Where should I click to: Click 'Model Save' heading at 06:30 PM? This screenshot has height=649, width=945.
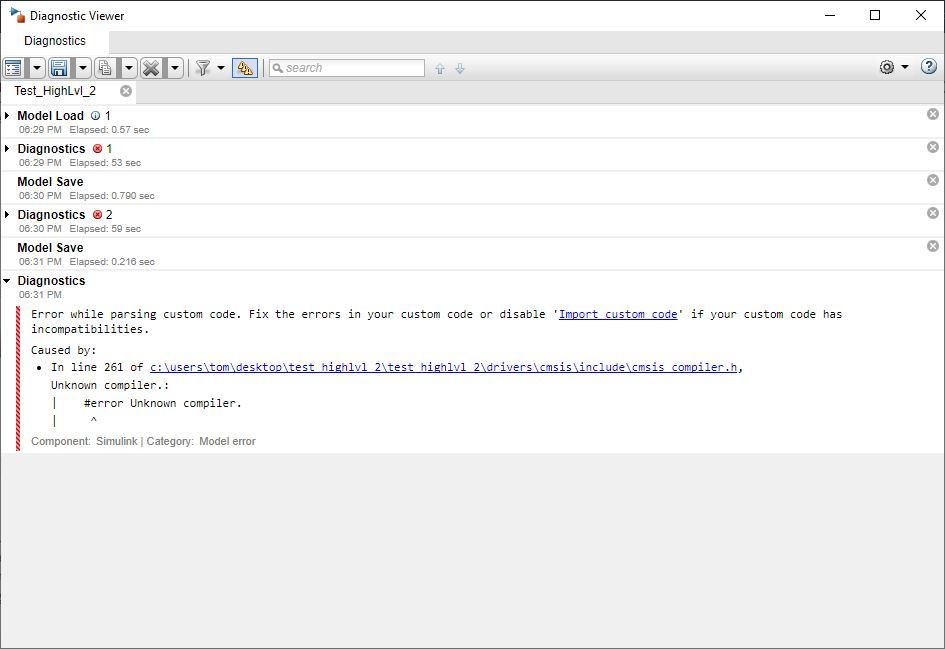point(51,181)
